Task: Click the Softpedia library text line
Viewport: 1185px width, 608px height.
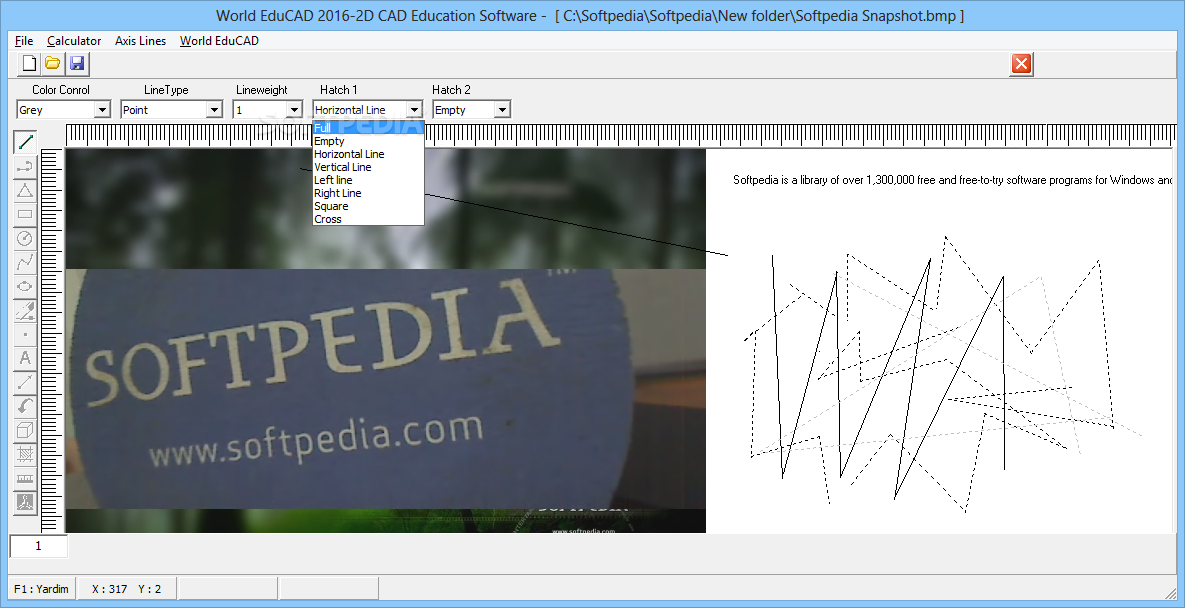Action: pos(953,180)
